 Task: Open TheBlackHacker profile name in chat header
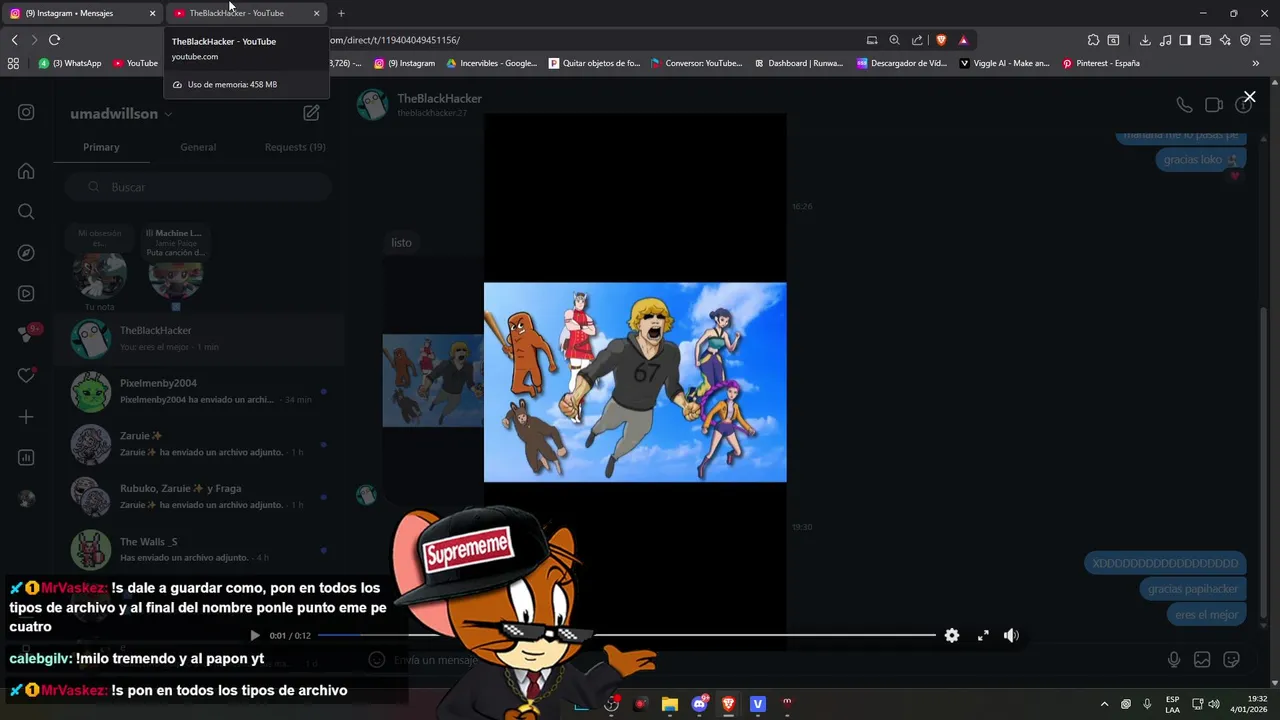tap(439, 98)
